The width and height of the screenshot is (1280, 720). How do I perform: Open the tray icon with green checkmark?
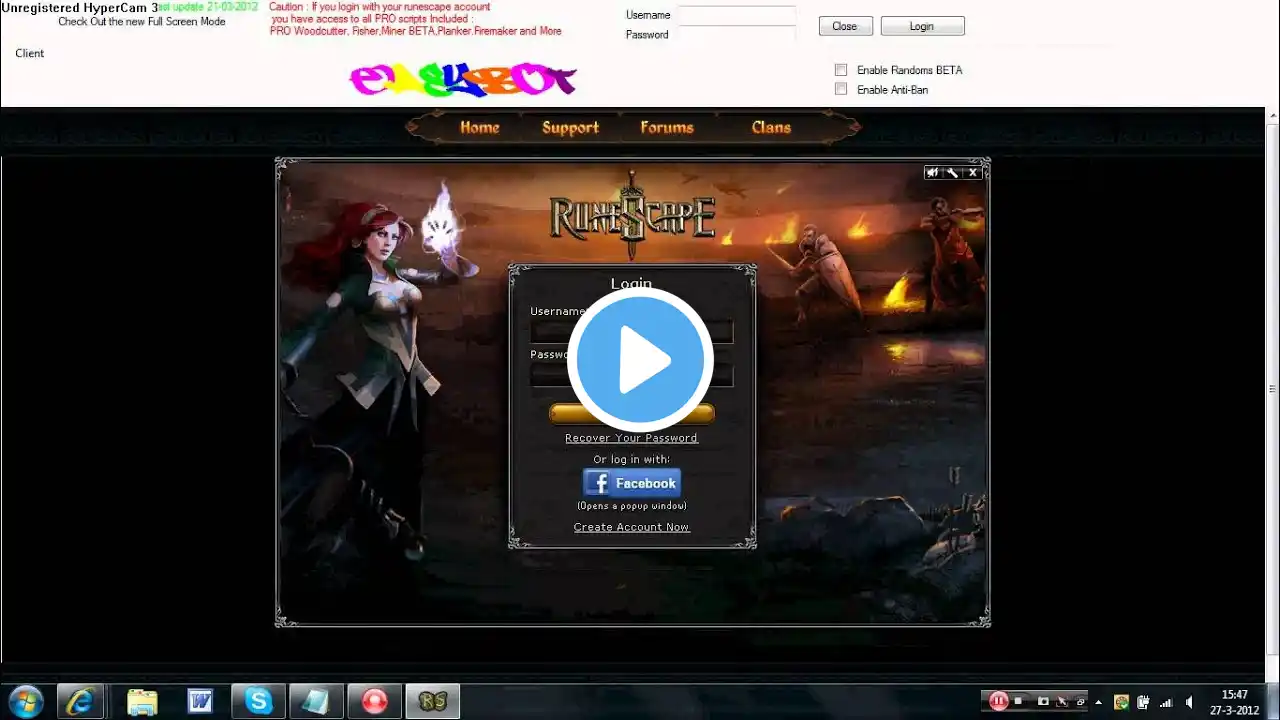(x=1121, y=701)
